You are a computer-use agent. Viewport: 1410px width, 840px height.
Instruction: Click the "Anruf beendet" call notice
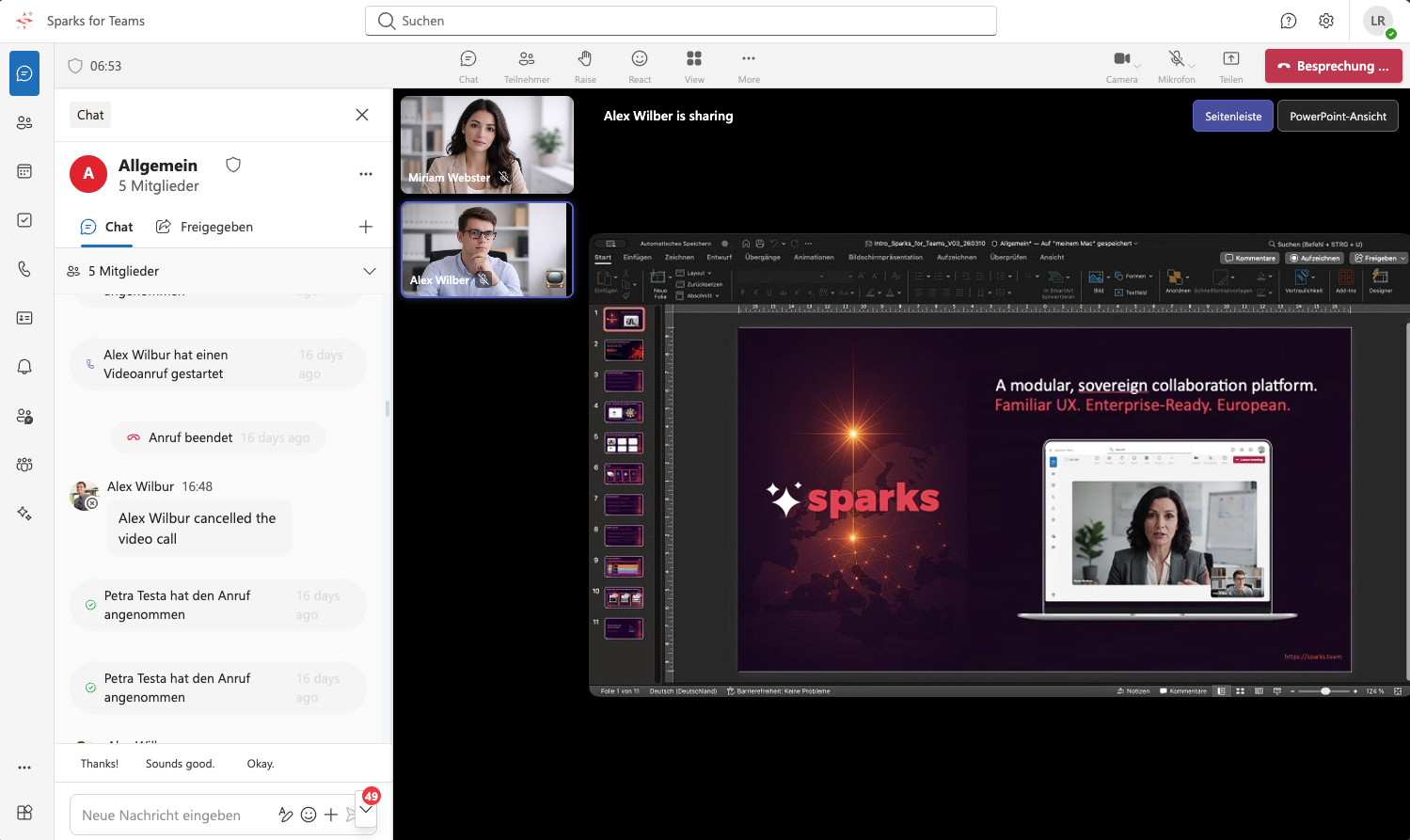(218, 437)
